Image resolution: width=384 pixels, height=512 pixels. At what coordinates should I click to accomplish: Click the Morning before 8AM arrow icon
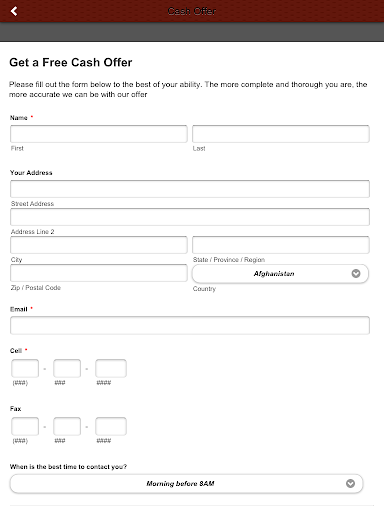click(350, 483)
